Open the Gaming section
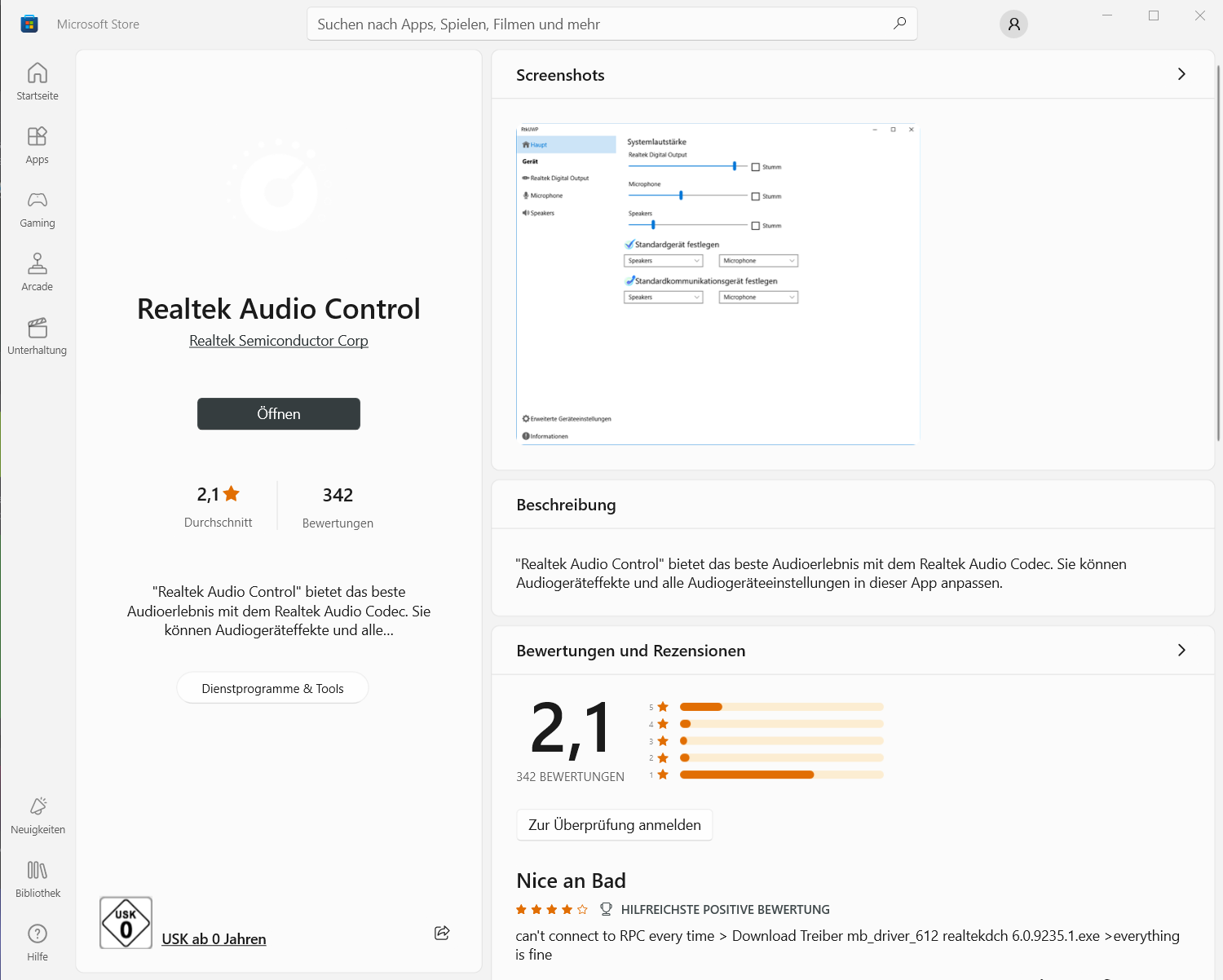The image size is (1223, 980). coord(38,209)
